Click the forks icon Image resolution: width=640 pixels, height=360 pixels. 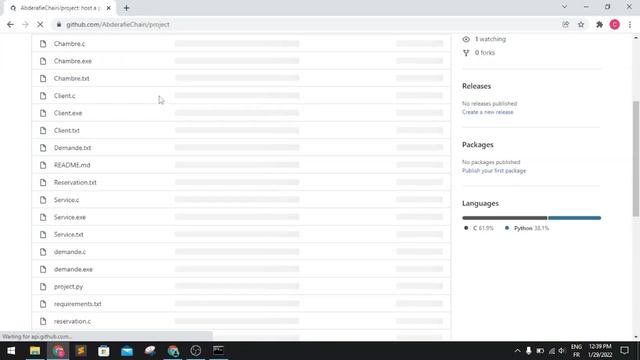[466, 53]
